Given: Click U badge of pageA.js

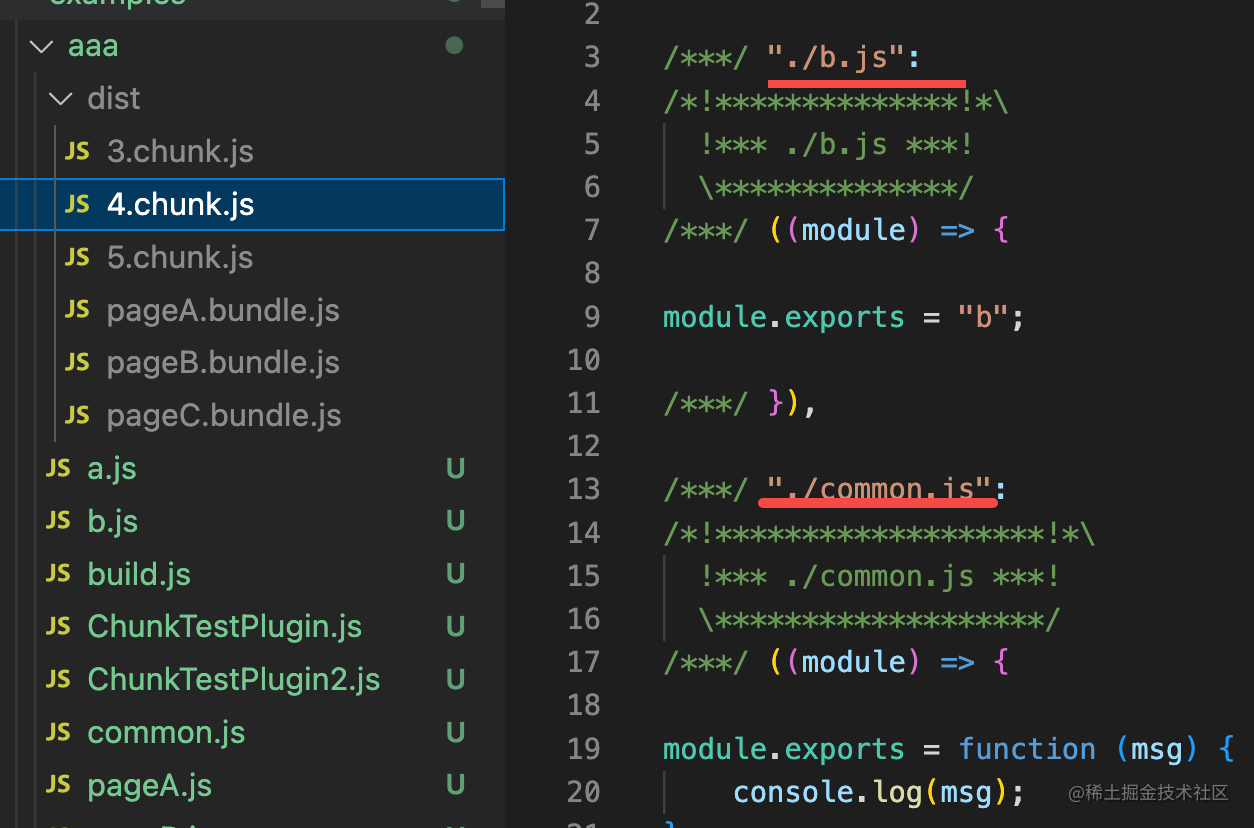Looking at the screenshot, I should [x=455, y=785].
